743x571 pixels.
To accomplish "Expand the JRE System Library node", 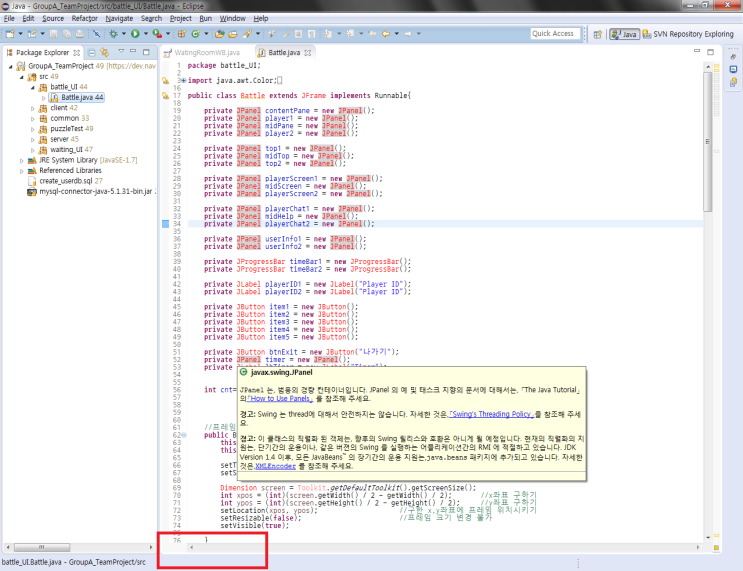I will click(22, 161).
